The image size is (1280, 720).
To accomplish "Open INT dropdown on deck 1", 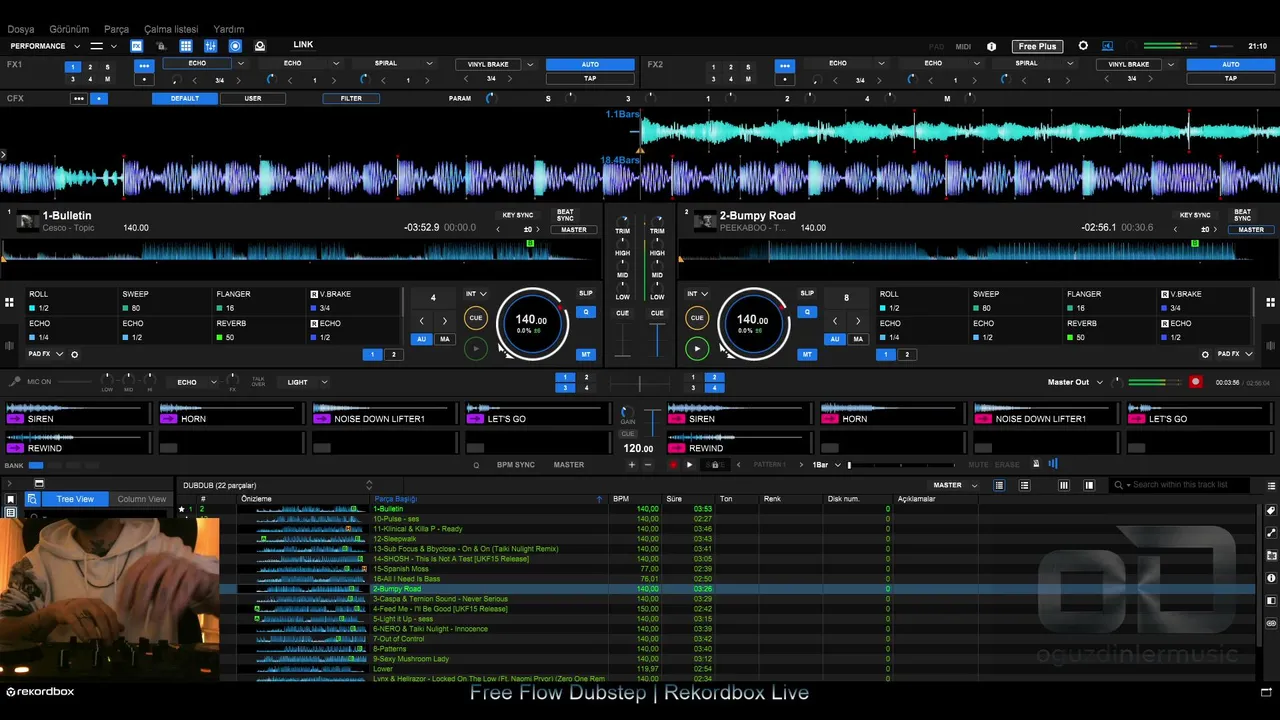I will [x=476, y=294].
